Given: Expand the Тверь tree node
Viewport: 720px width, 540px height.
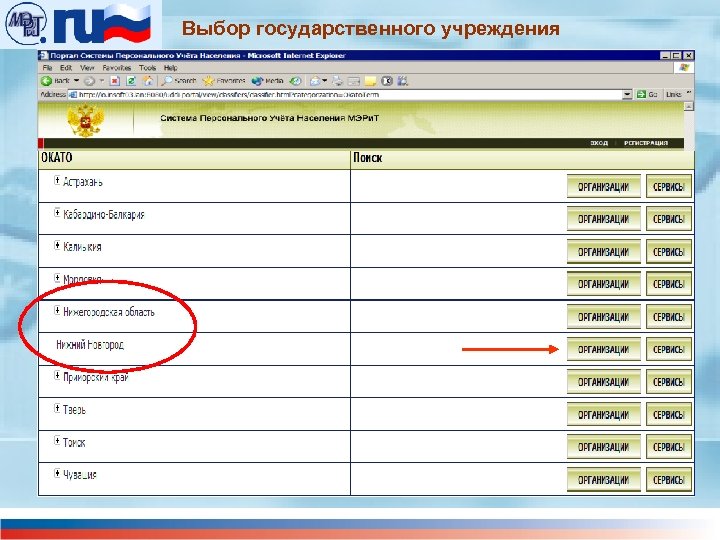Looking at the screenshot, I should coord(57,408).
